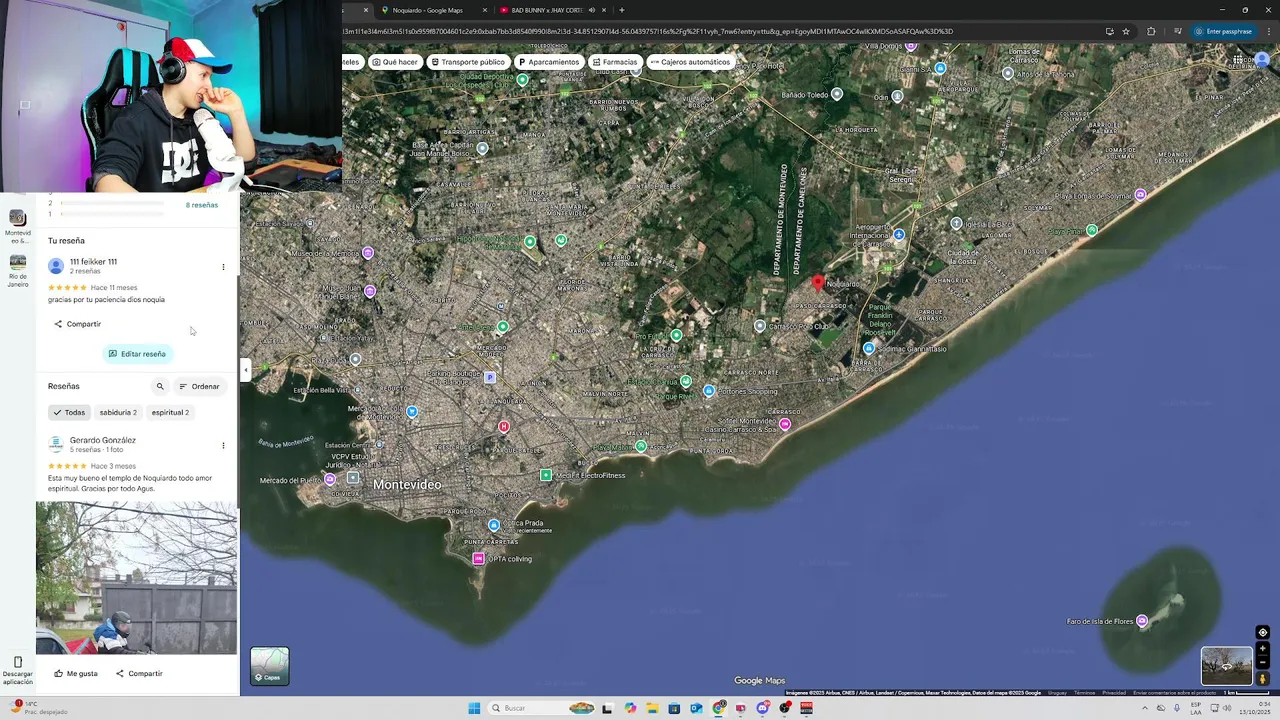Viewport: 1280px width, 720px height.
Task: Filter reviews by espiritual chip
Action: pyautogui.click(x=170, y=412)
